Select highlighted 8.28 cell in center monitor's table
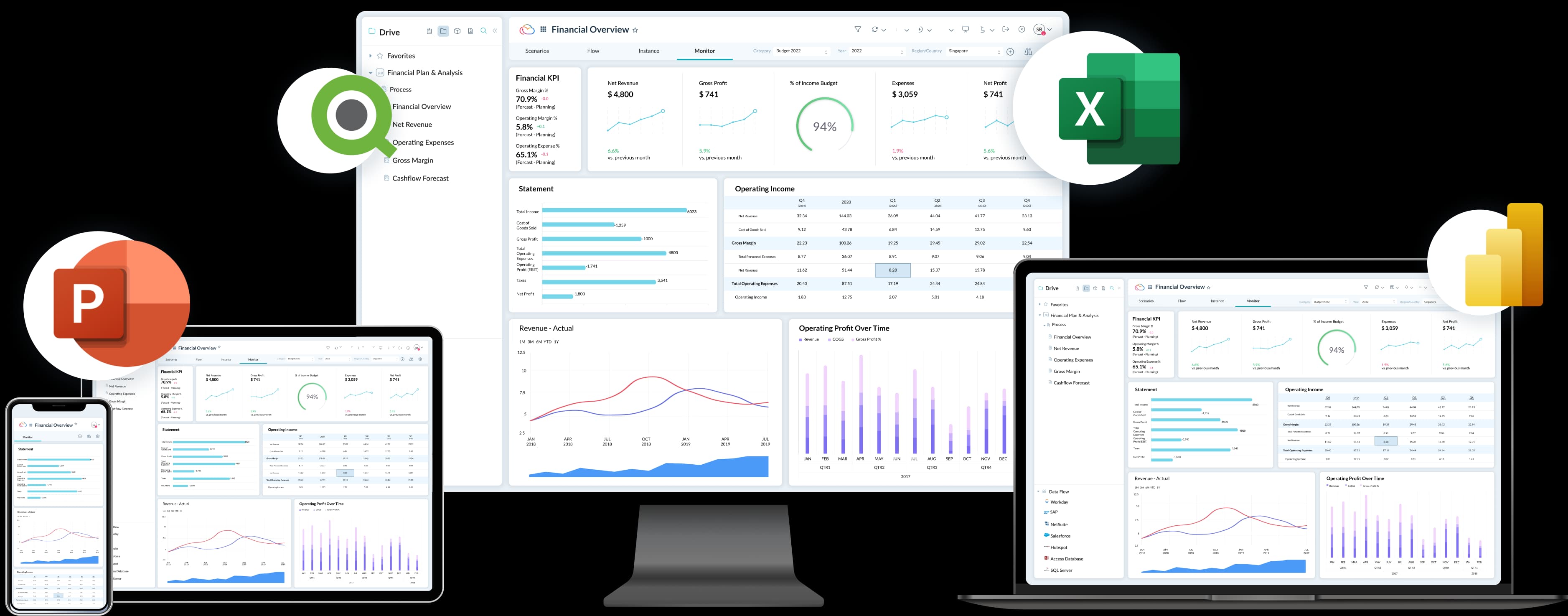Image resolution: width=1568 pixels, height=616 pixels. tap(892, 270)
